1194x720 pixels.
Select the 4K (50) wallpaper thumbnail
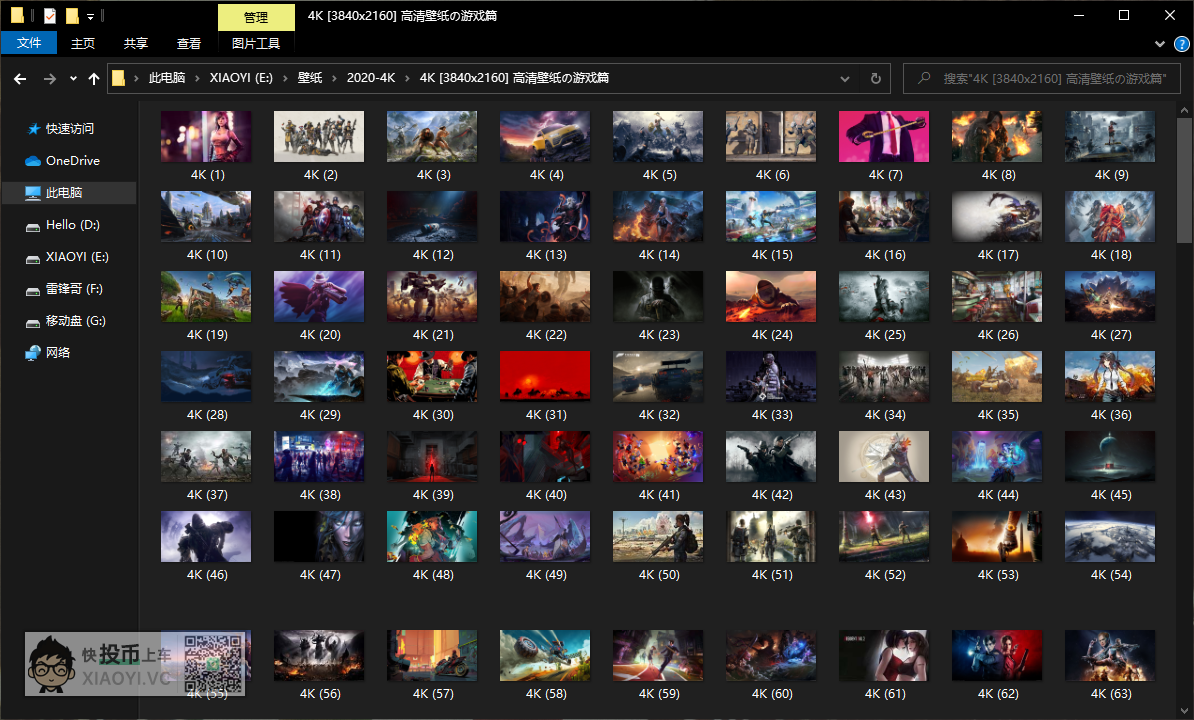658,537
